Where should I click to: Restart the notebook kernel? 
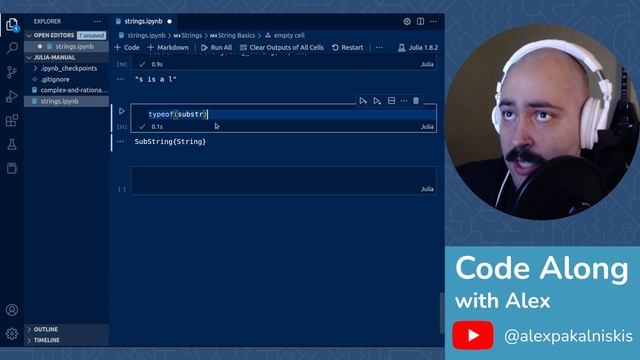(x=347, y=47)
